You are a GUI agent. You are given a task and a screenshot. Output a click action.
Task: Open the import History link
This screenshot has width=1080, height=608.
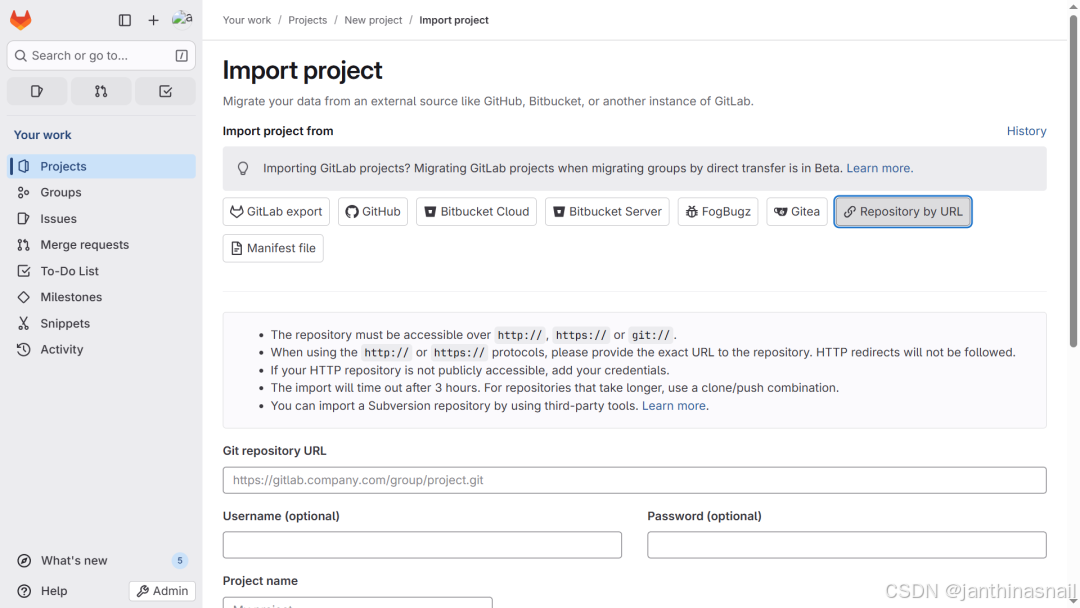1026,131
